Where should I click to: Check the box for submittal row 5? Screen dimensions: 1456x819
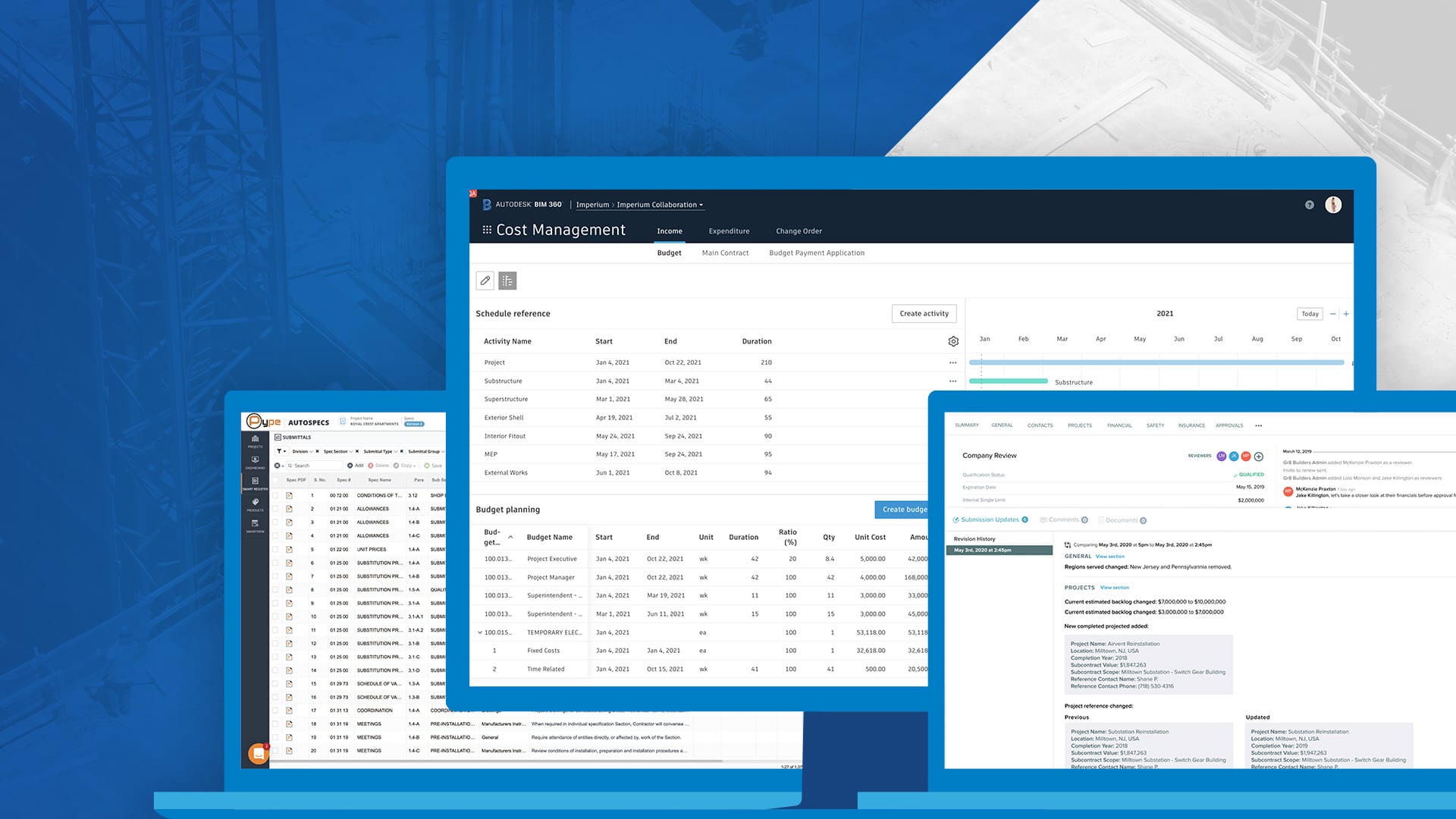(x=275, y=549)
